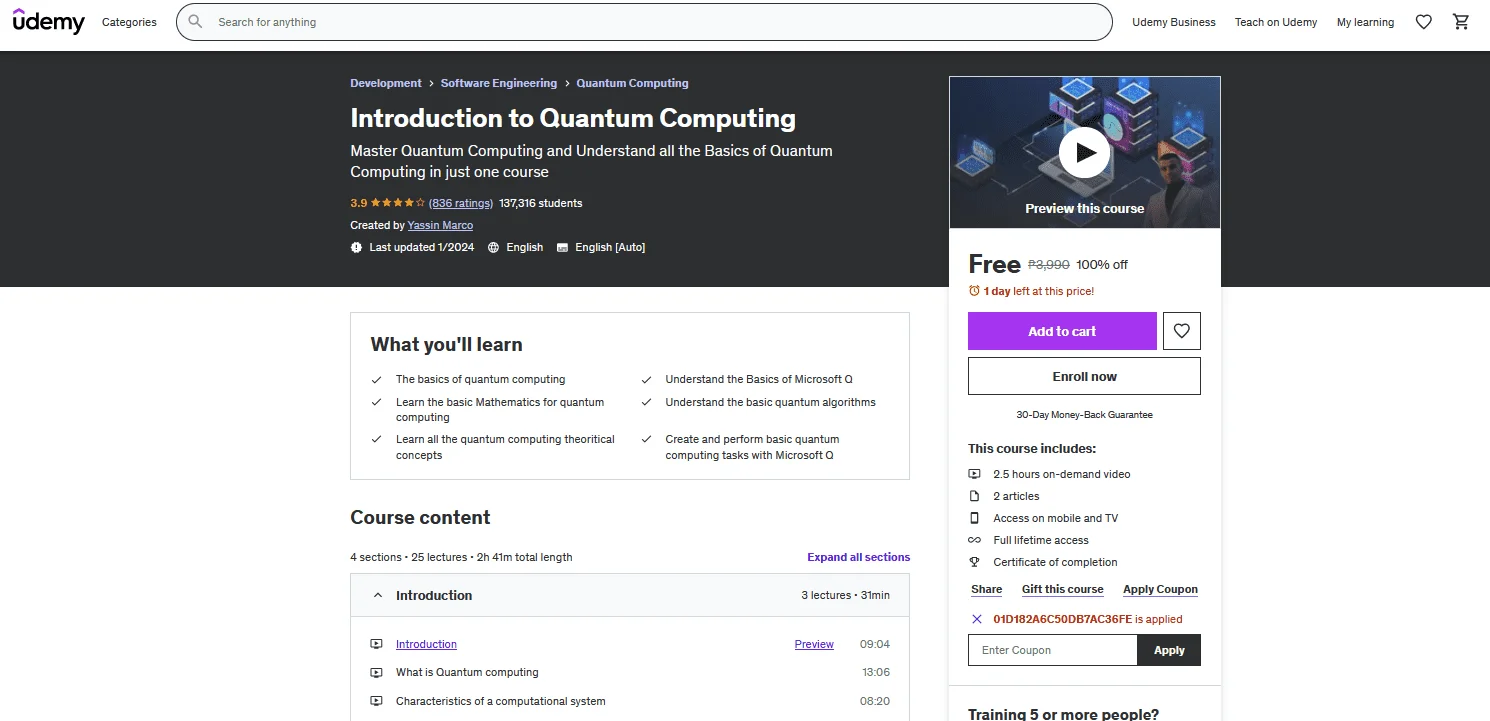Click the 13:06 lecture duration
This screenshot has height=721, width=1490.
(x=876, y=672)
